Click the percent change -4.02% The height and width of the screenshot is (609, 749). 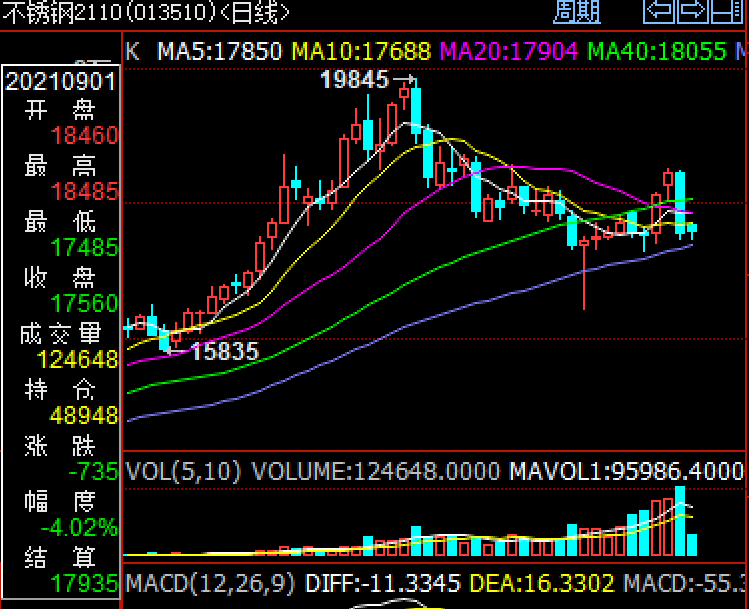coord(79,527)
